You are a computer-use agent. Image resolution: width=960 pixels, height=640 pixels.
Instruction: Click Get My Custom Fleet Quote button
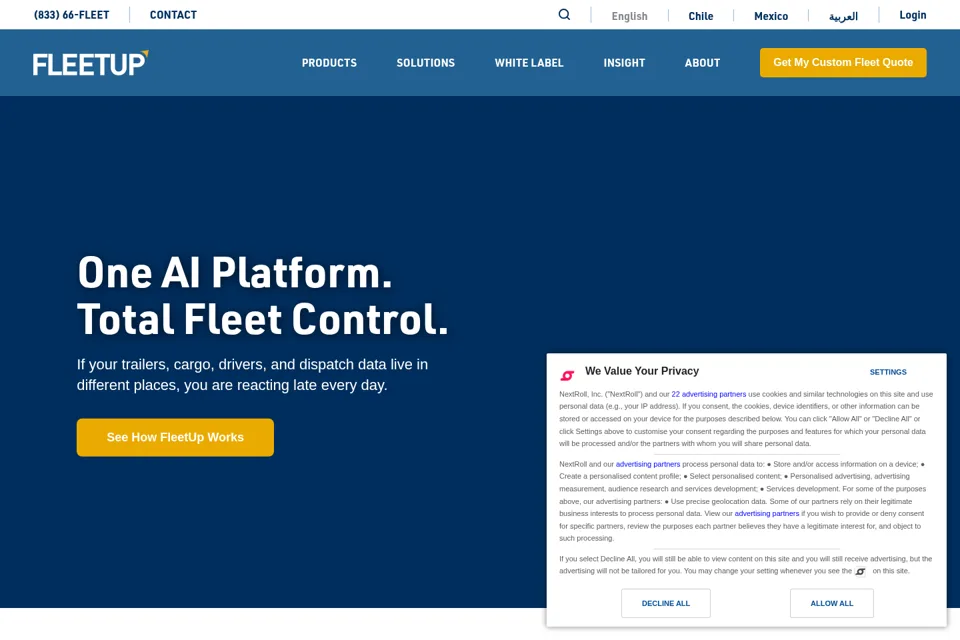[x=843, y=62]
